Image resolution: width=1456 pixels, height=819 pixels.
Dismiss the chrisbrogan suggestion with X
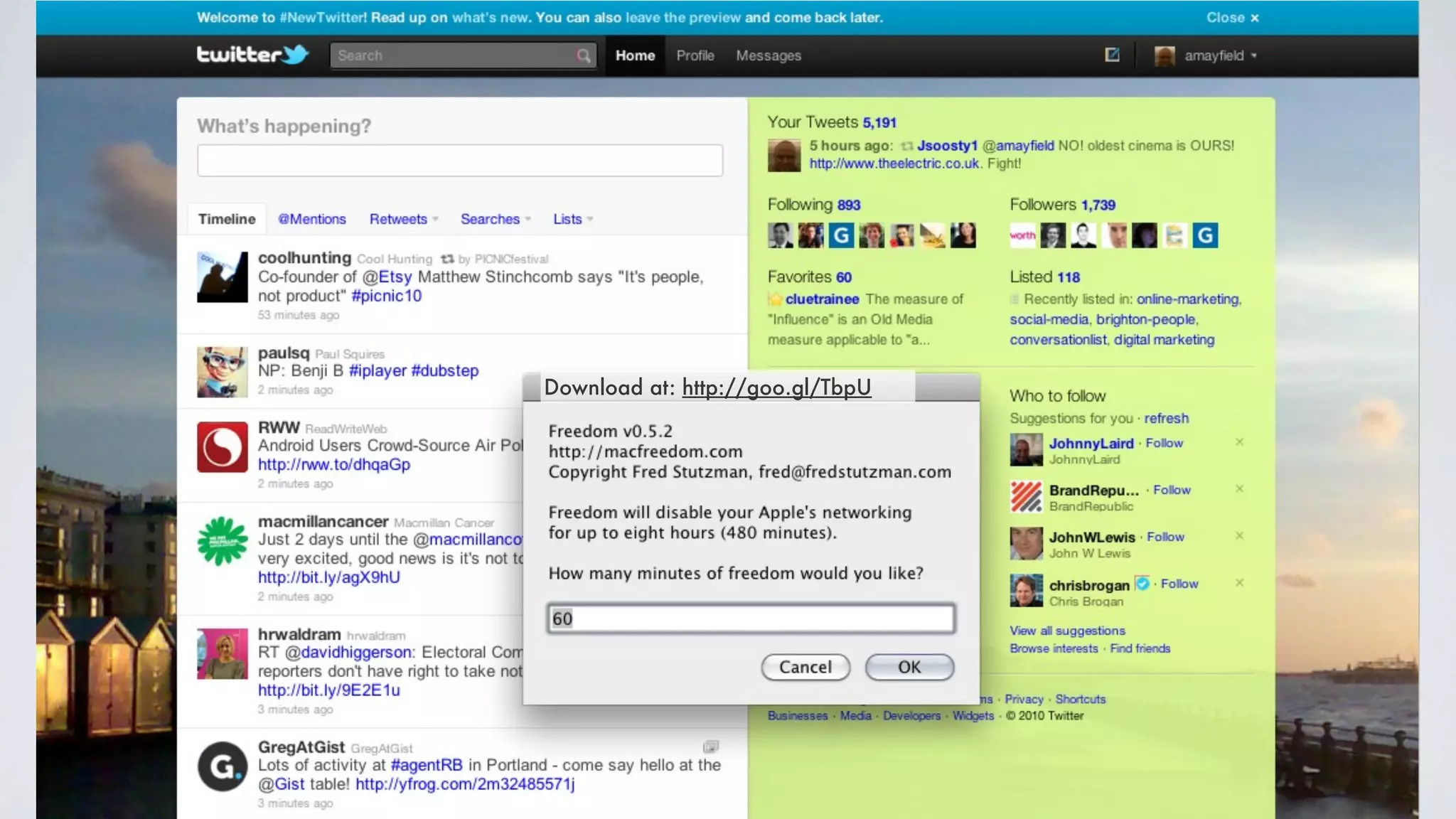tap(1239, 583)
